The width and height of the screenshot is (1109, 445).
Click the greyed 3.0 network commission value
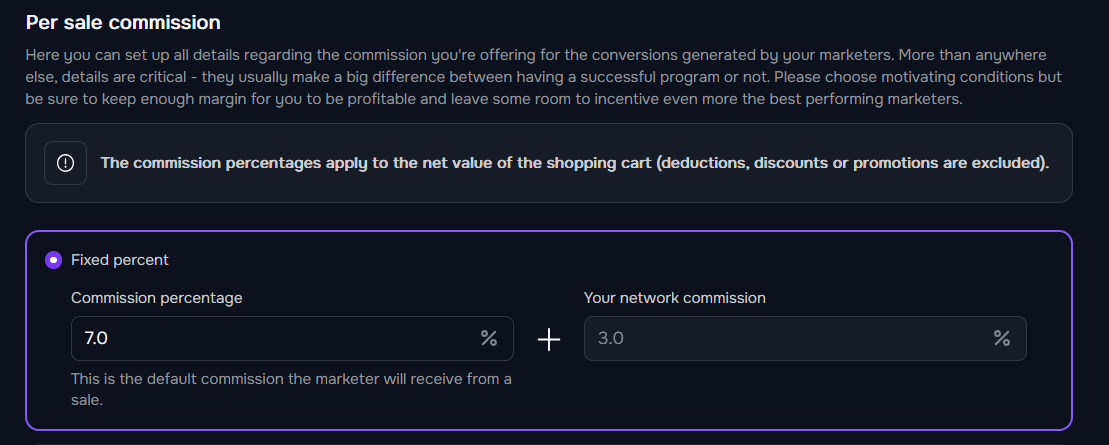pos(610,338)
